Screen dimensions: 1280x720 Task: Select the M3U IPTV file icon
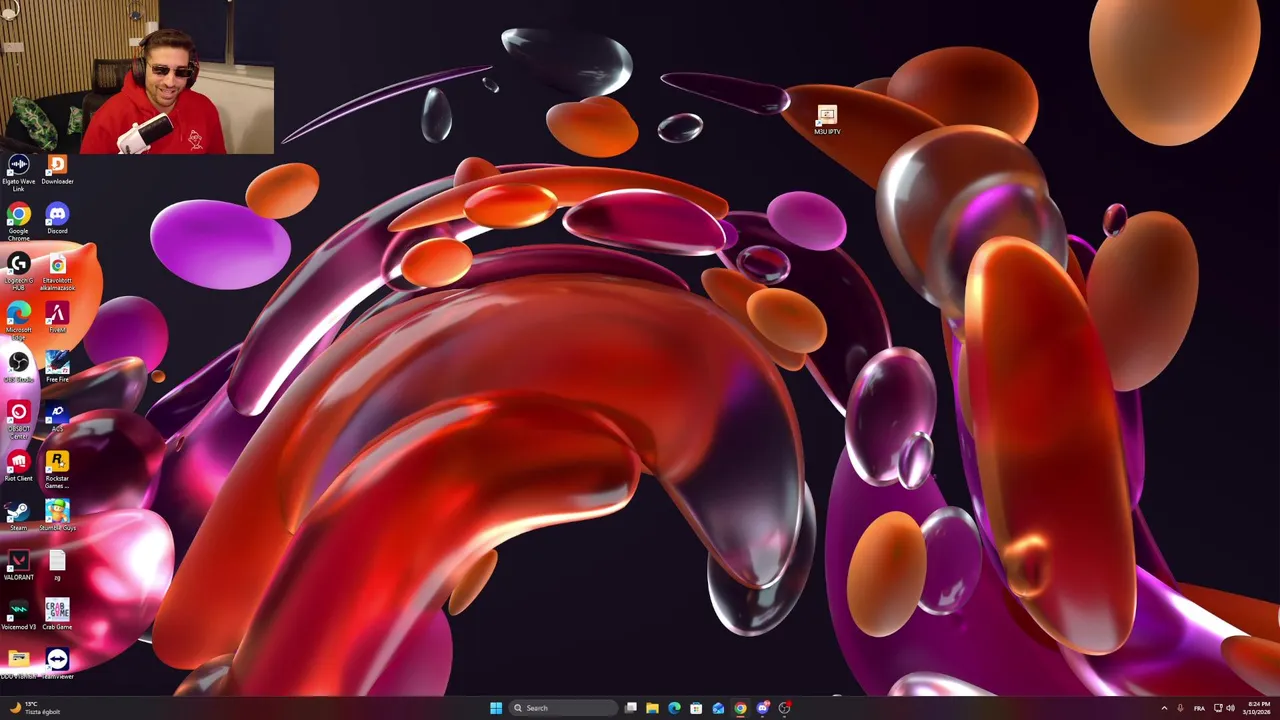tap(827, 120)
